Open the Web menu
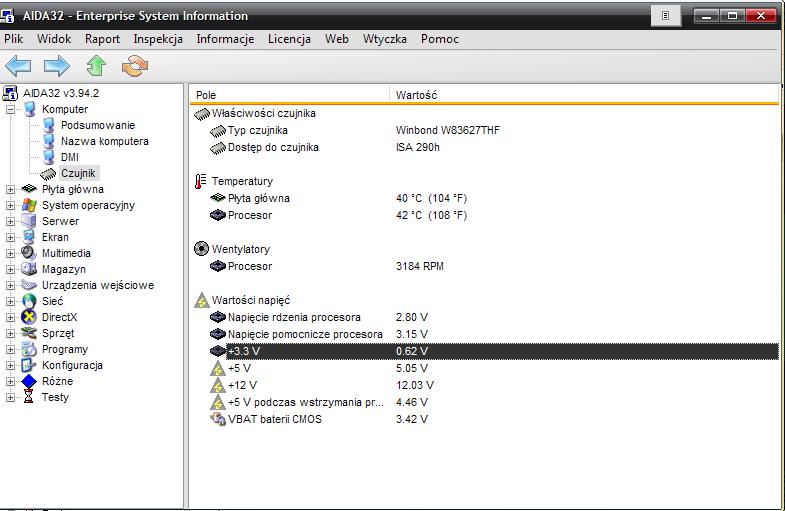The image size is (785, 511). tap(336, 39)
